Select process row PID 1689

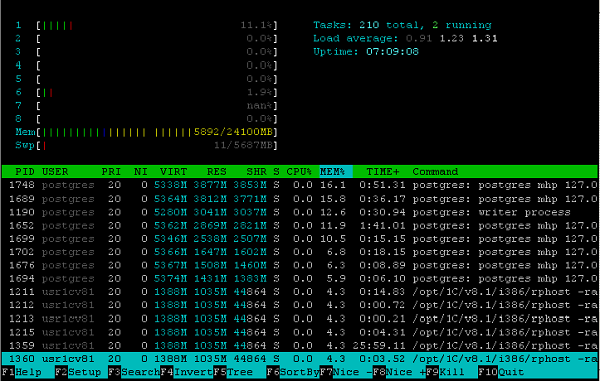tap(300, 199)
